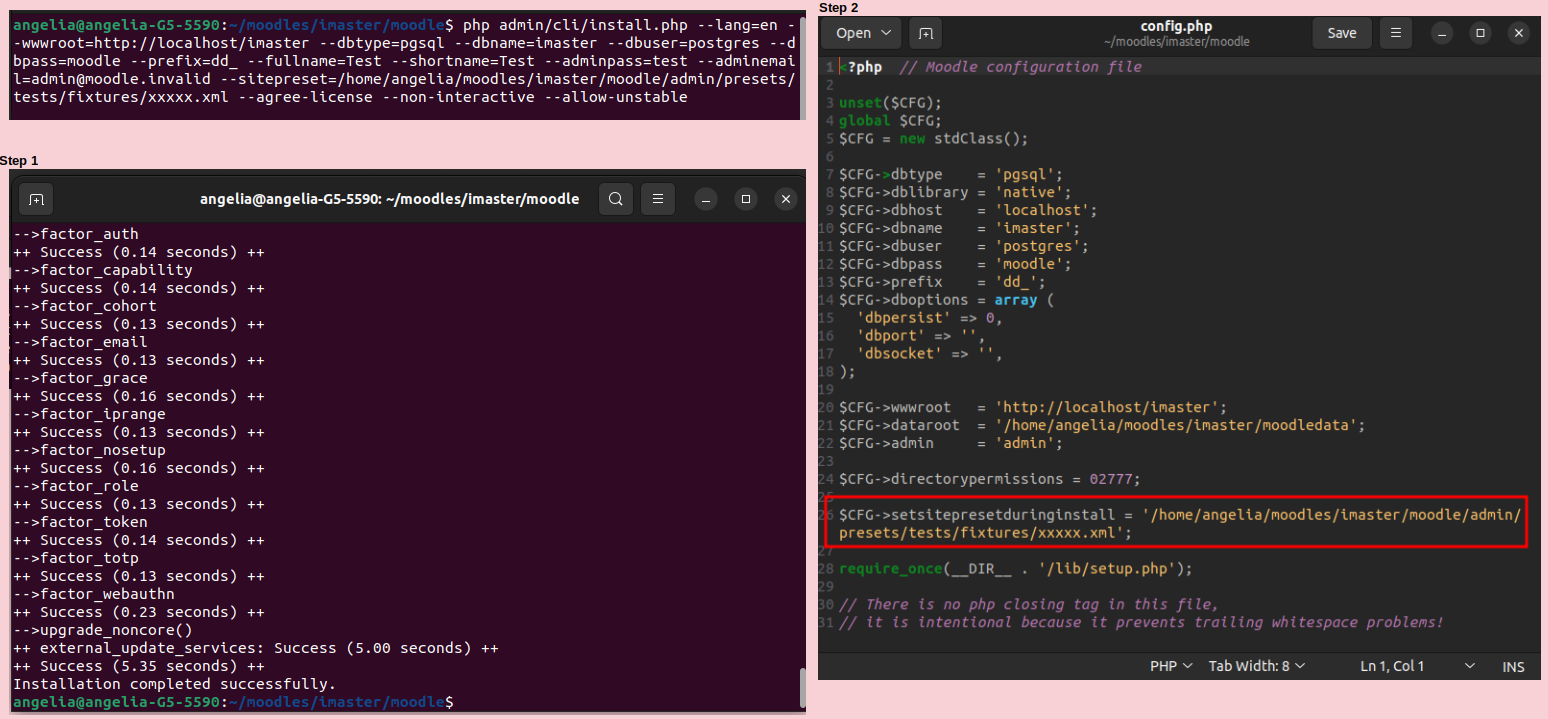This screenshot has height=719, width=1548.
Task: Click the 'dbpersist' => 0 line
Action: pos(929,319)
